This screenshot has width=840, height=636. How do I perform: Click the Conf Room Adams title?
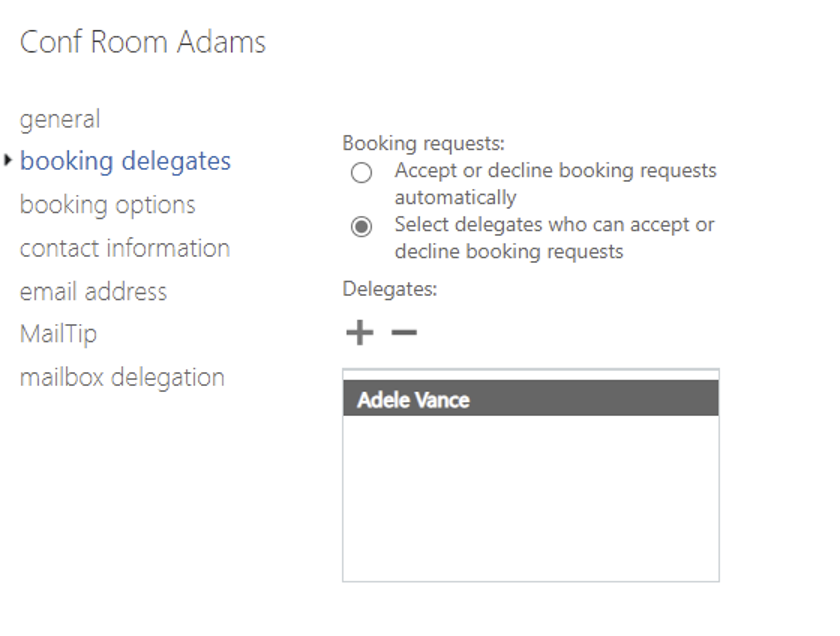142,42
